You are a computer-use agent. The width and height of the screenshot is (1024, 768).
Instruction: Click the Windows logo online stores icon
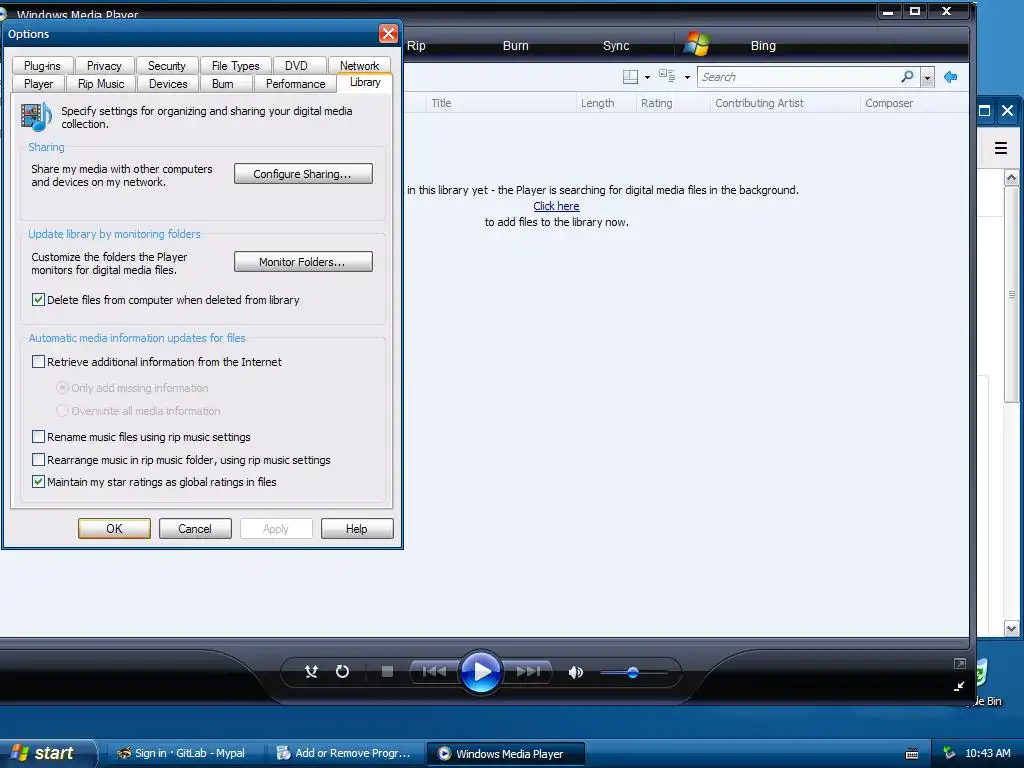coord(697,44)
